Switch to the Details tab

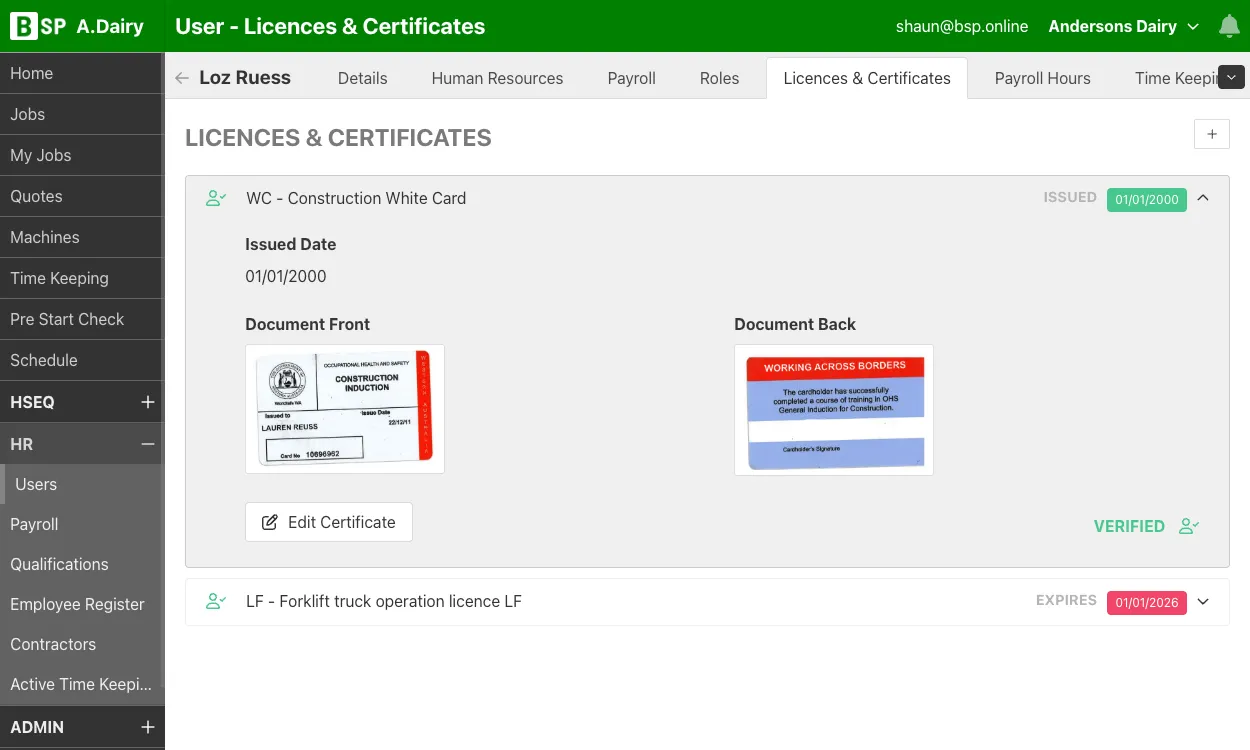(x=362, y=78)
